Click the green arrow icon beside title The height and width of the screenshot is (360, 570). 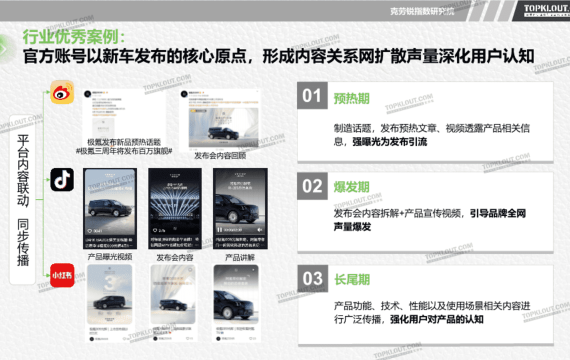[x=4, y=49]
